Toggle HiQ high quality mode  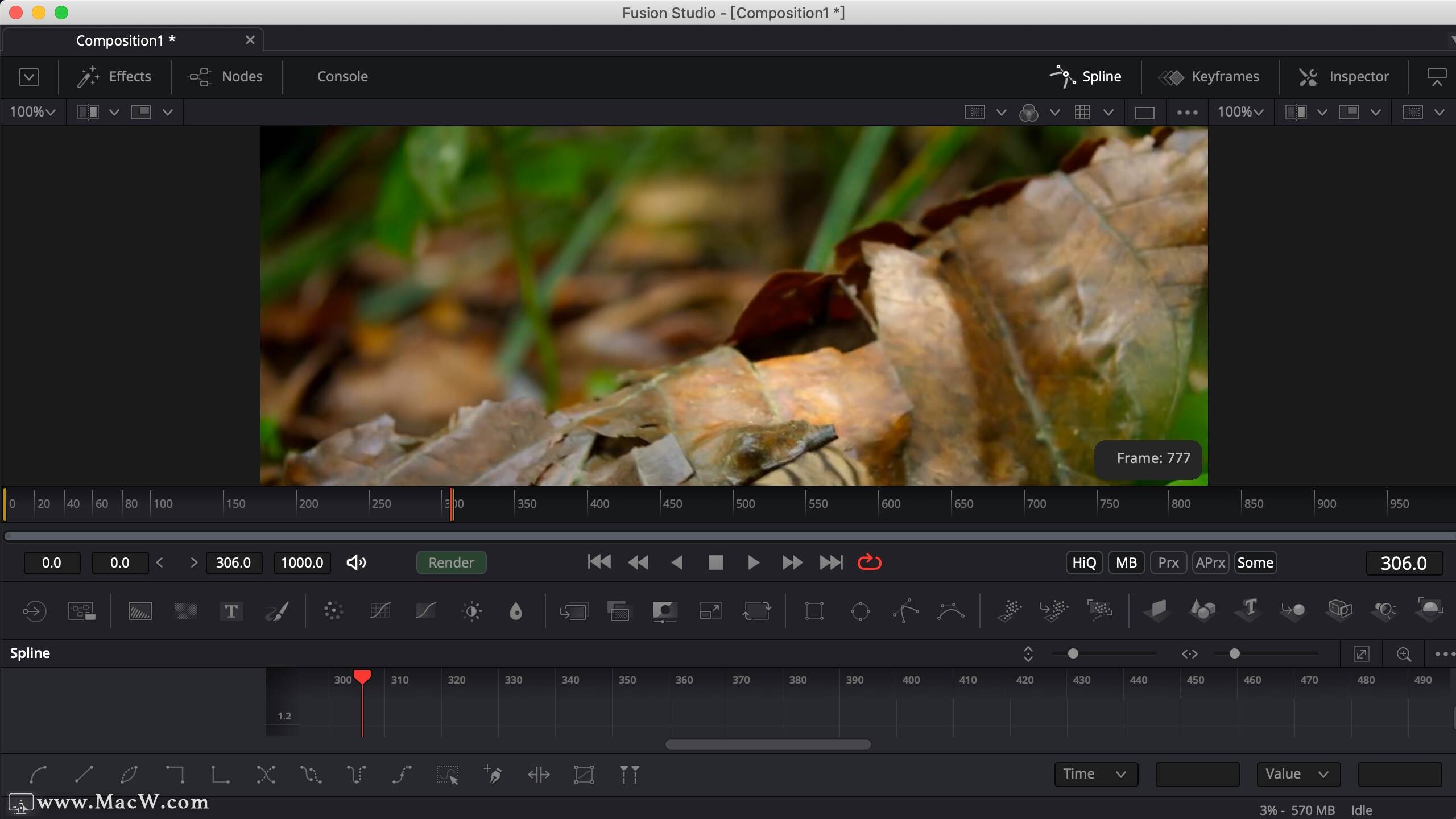1083,562
